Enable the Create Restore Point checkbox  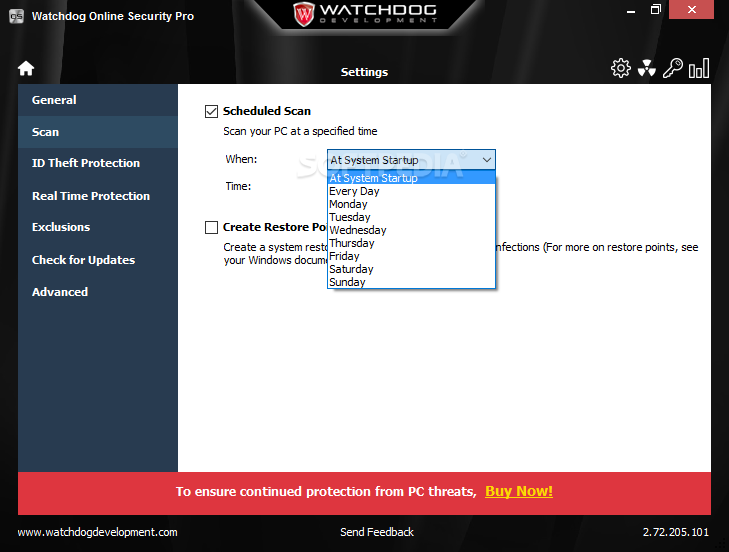tap(212, 227)
